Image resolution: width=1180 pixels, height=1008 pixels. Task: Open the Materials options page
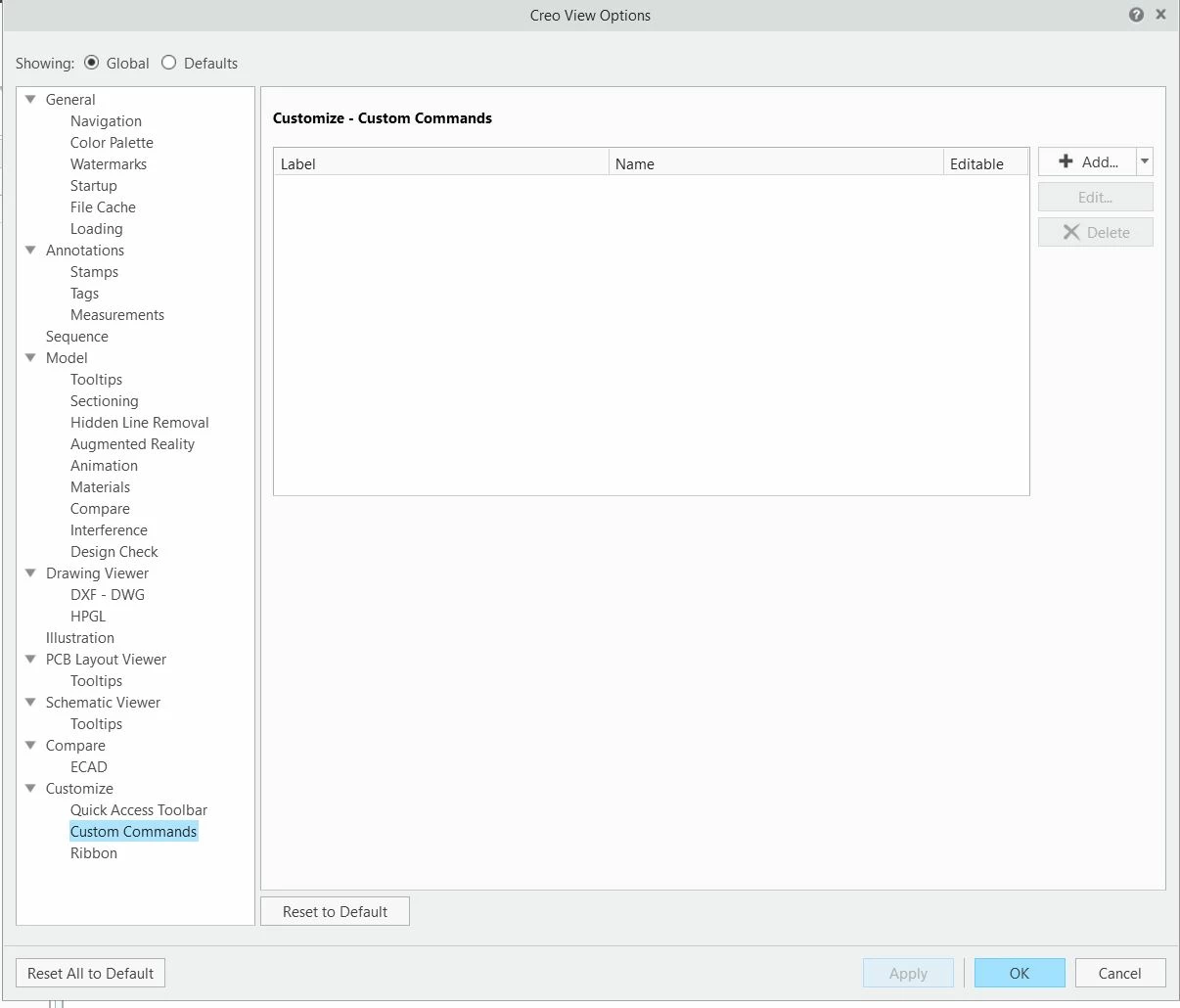coord(100,486)
